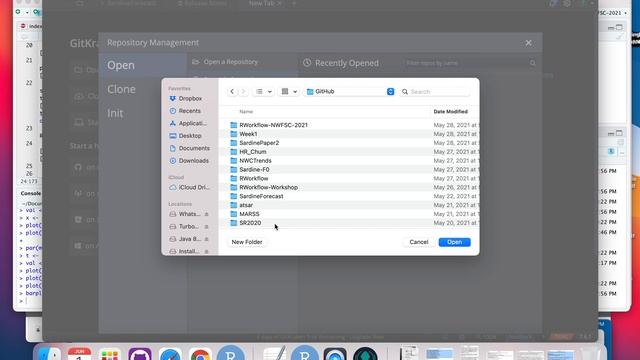This screenshot has height=360, width=640.
Task: Eject the Java 8... volume
Action: pyautogui.click(x=207, y=239)
